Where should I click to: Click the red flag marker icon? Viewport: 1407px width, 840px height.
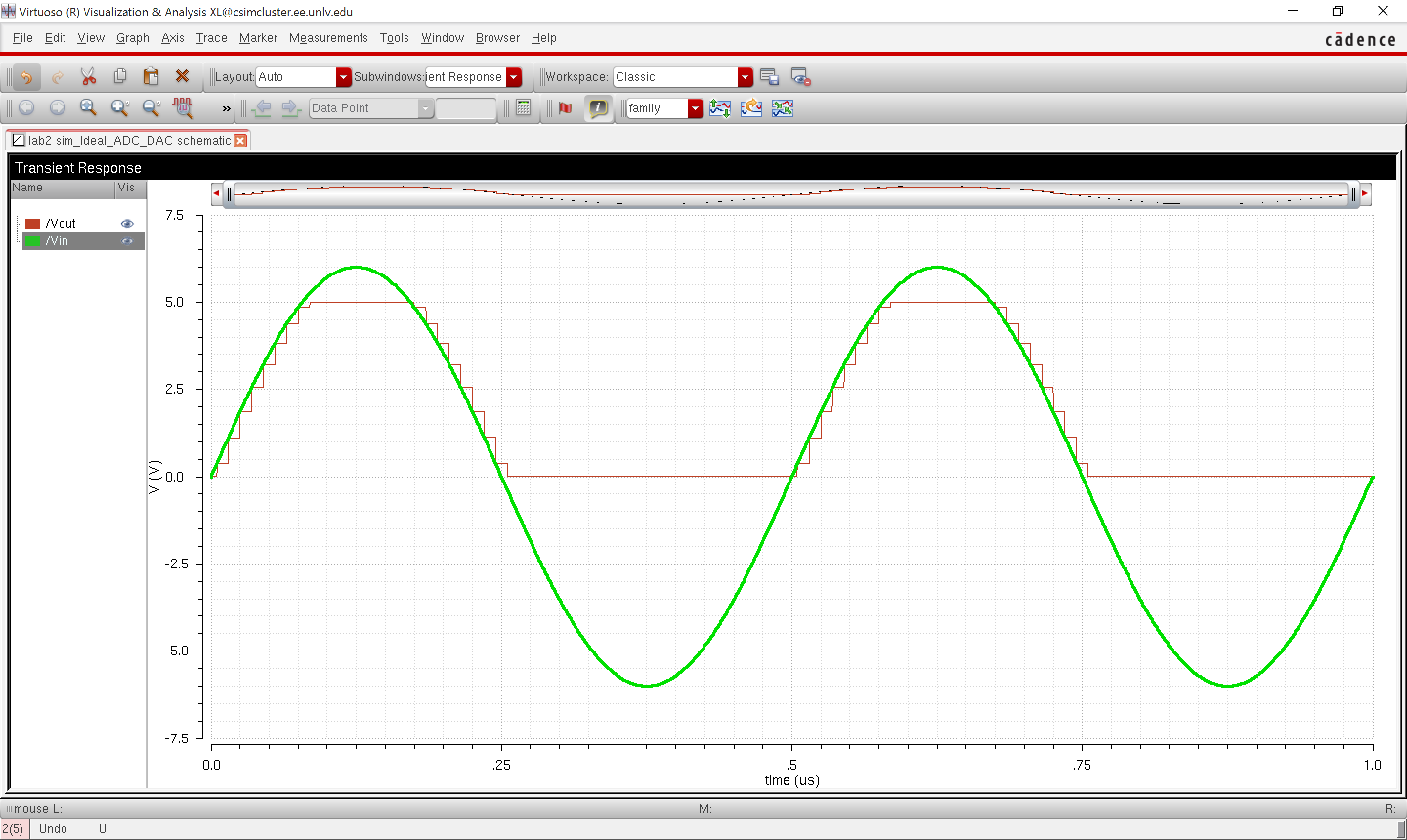pos(564,107)
